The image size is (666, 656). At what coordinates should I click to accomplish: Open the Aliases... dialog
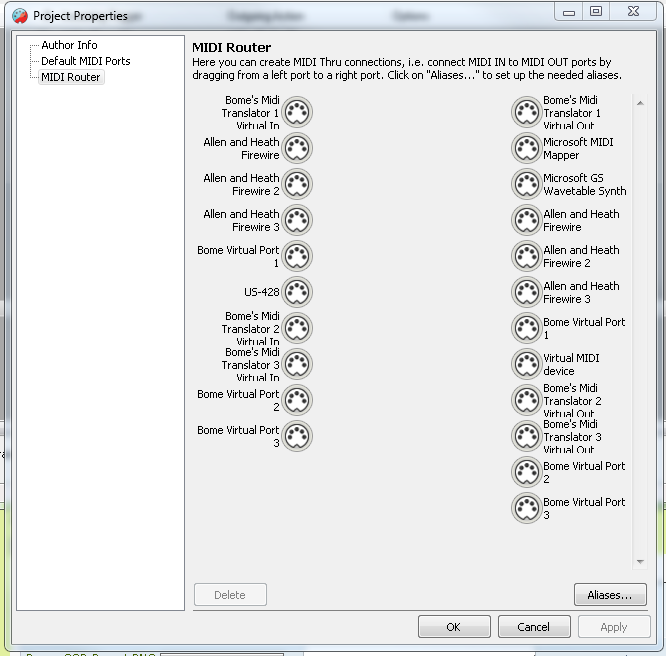pyautogui.click(x=610, y=595)
